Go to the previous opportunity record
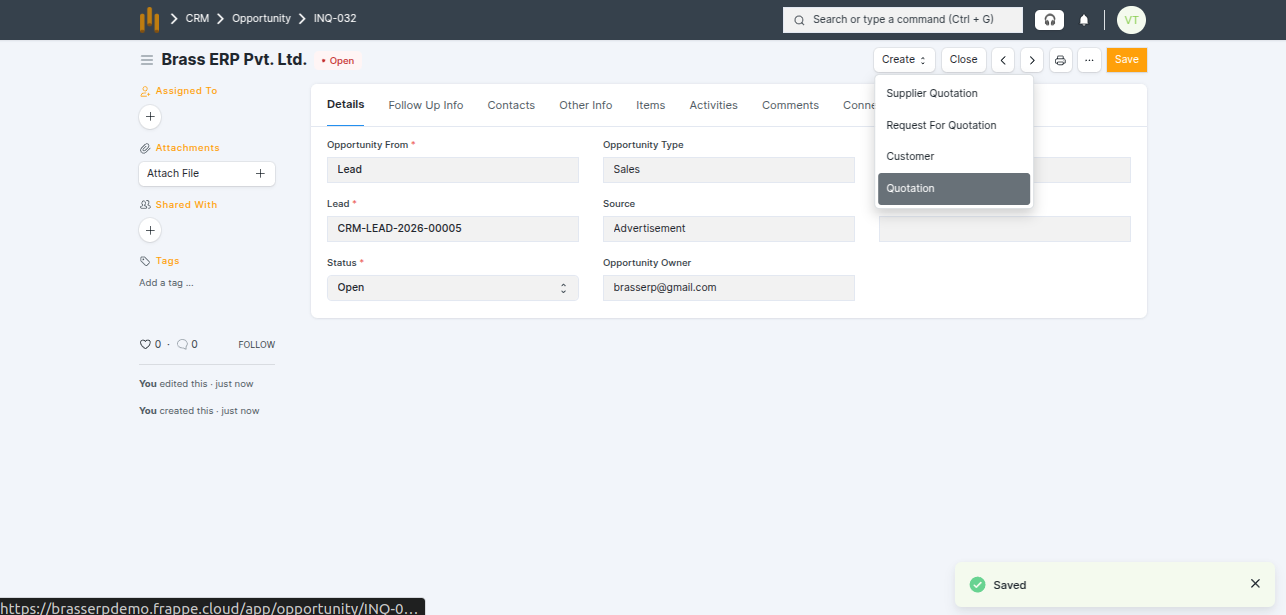 click(x=1004, y=60)
